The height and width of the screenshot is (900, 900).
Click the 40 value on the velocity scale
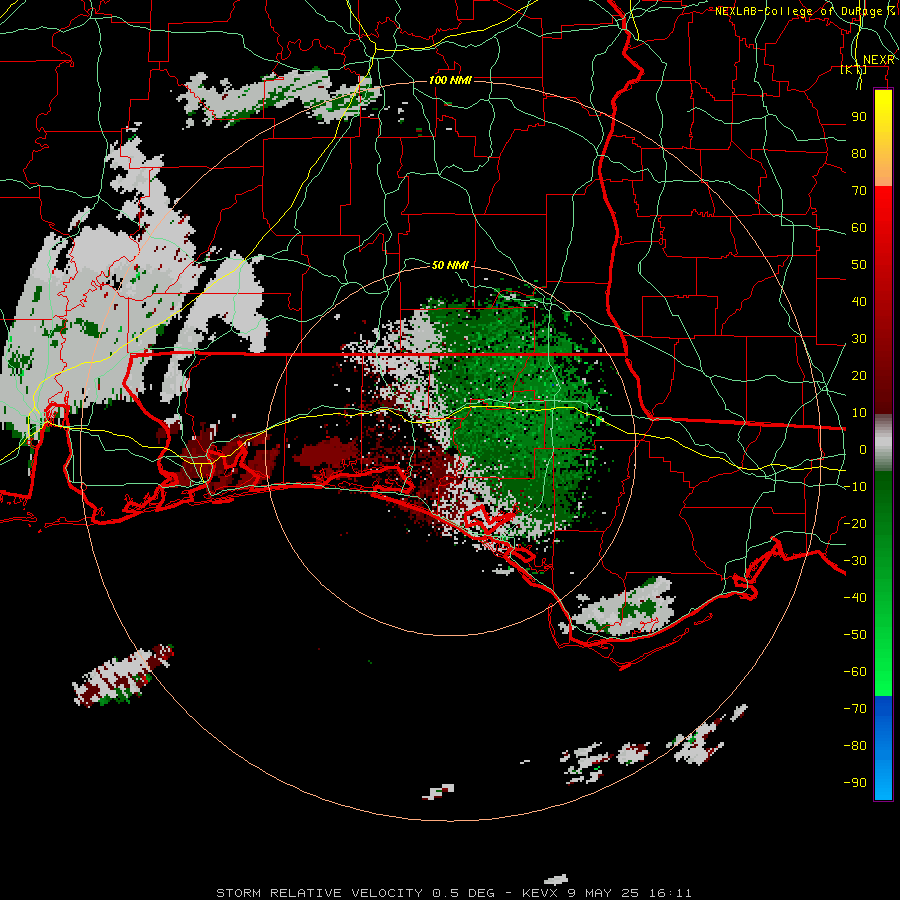859,302
